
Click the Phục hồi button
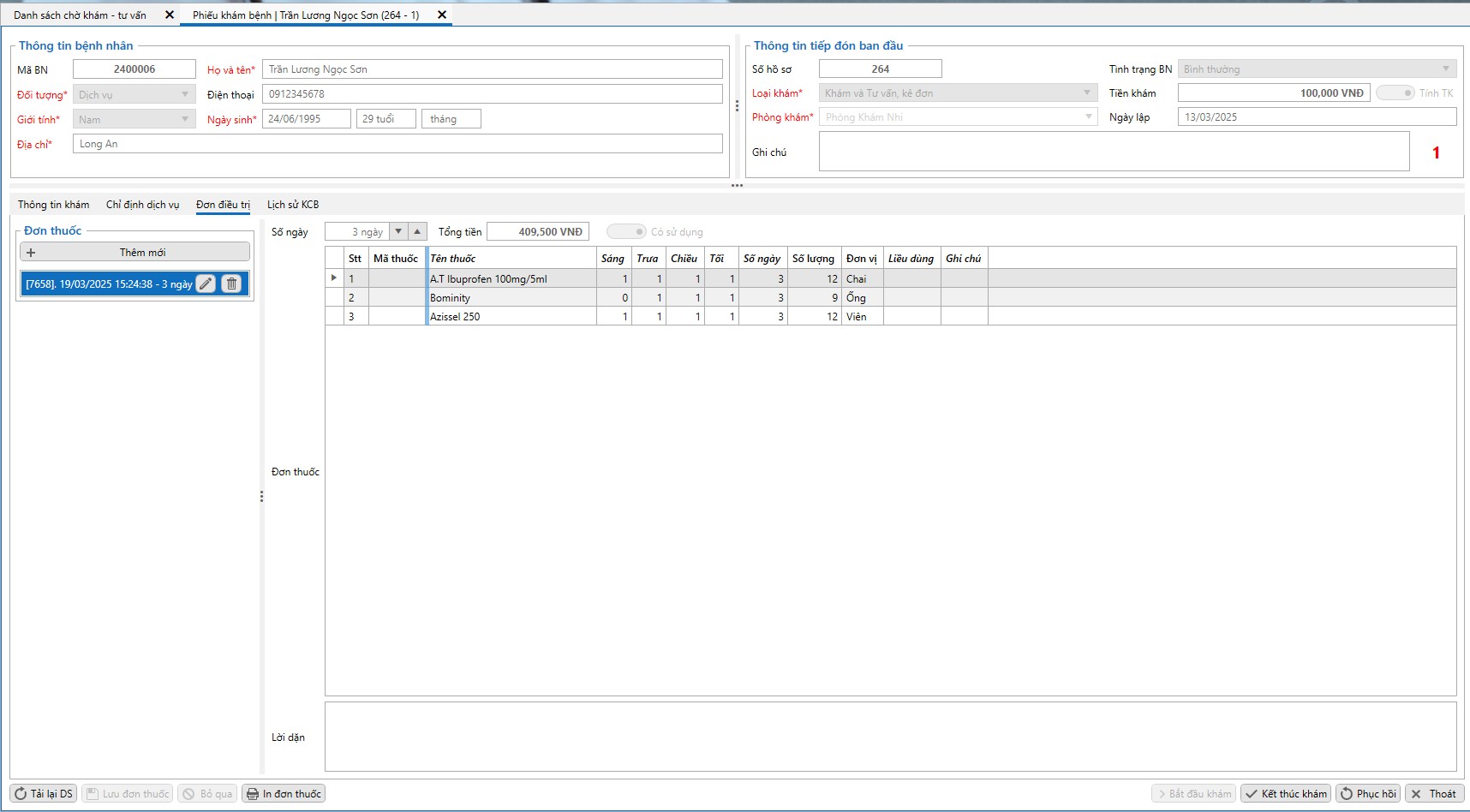pos(1368,793)
